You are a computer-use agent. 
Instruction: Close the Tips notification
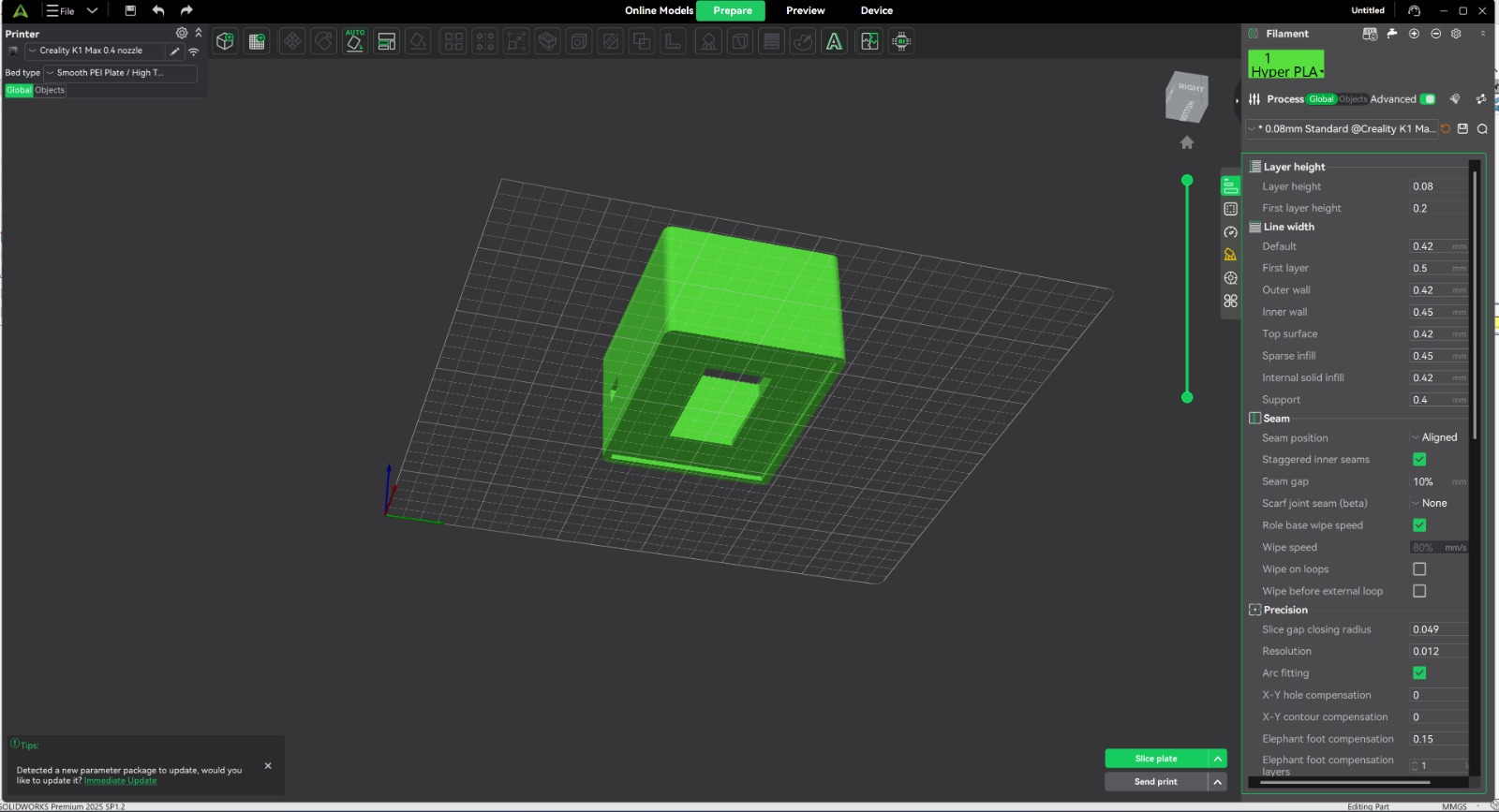click(268, 766)
